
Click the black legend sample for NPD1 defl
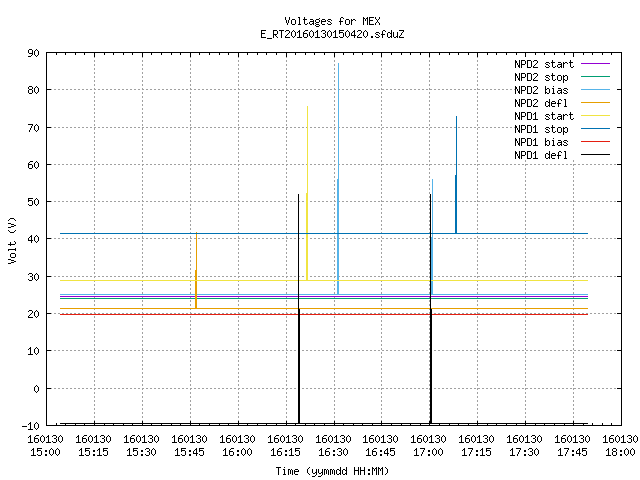point(595,155)
